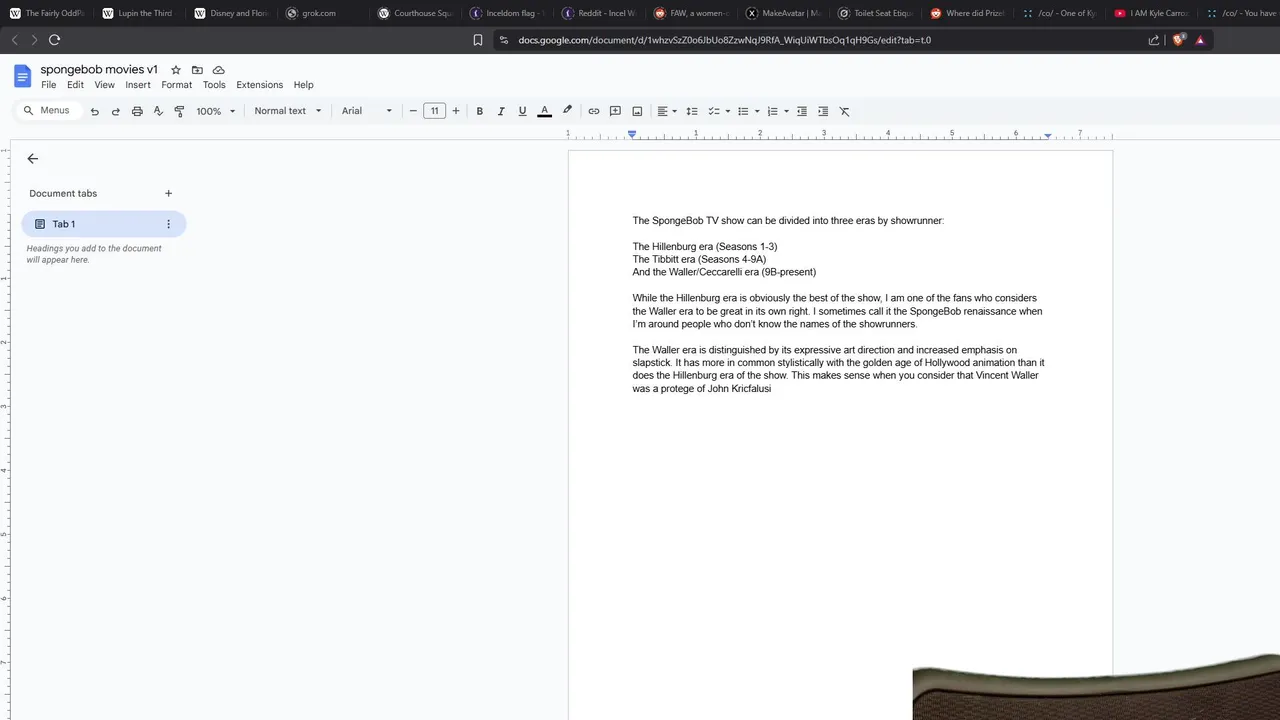The height and width of the screenshot is (720, 1280).
Task: Switch to the grok.com browser tab
Action: (319, 13)
